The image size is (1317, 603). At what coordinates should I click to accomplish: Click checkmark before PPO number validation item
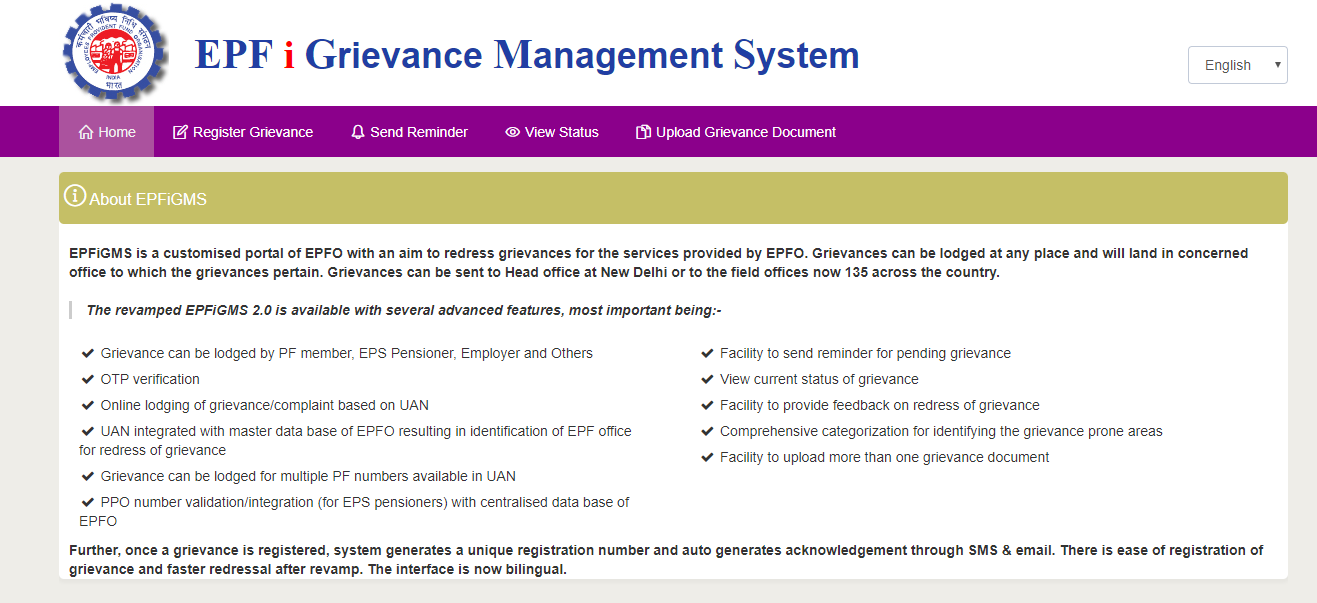[x=89, y=502]
